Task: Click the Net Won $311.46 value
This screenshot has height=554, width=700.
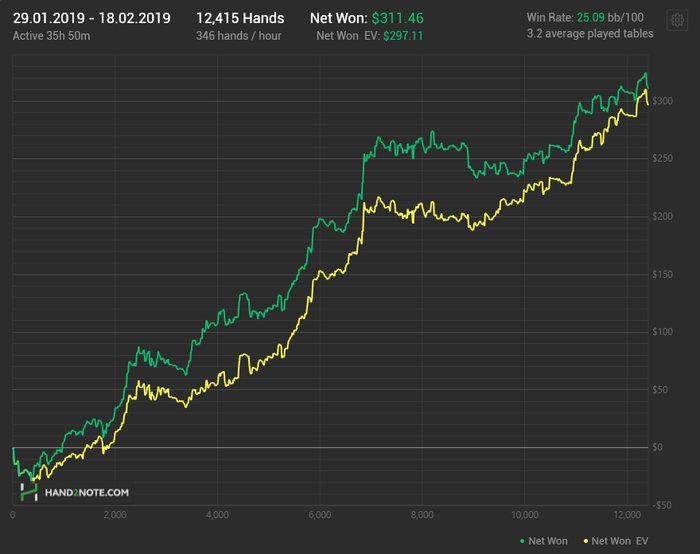Action: tap(398, 18)
